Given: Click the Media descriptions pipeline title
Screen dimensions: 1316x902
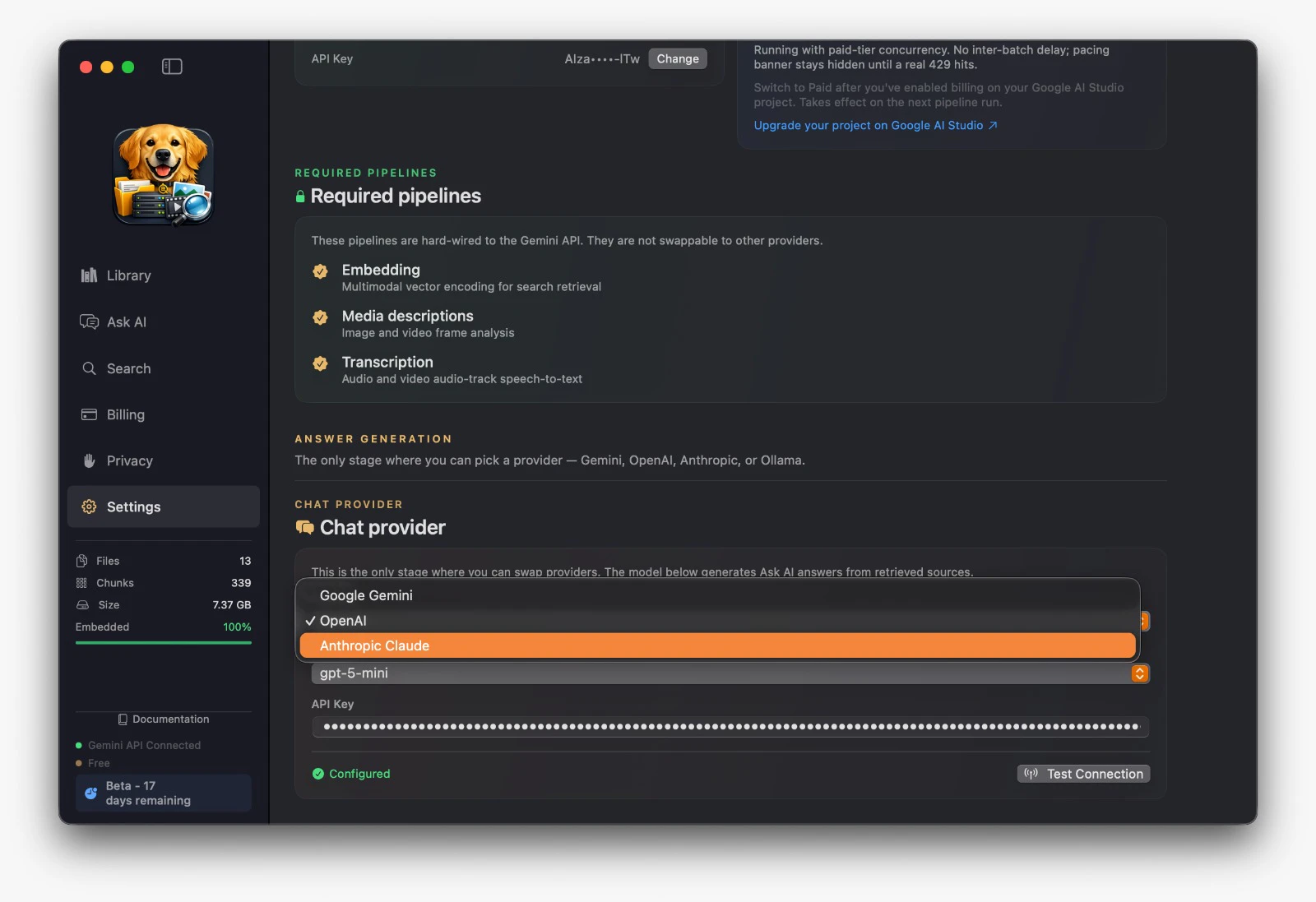Looking at the screenshot, I should (x=407, y=316).
